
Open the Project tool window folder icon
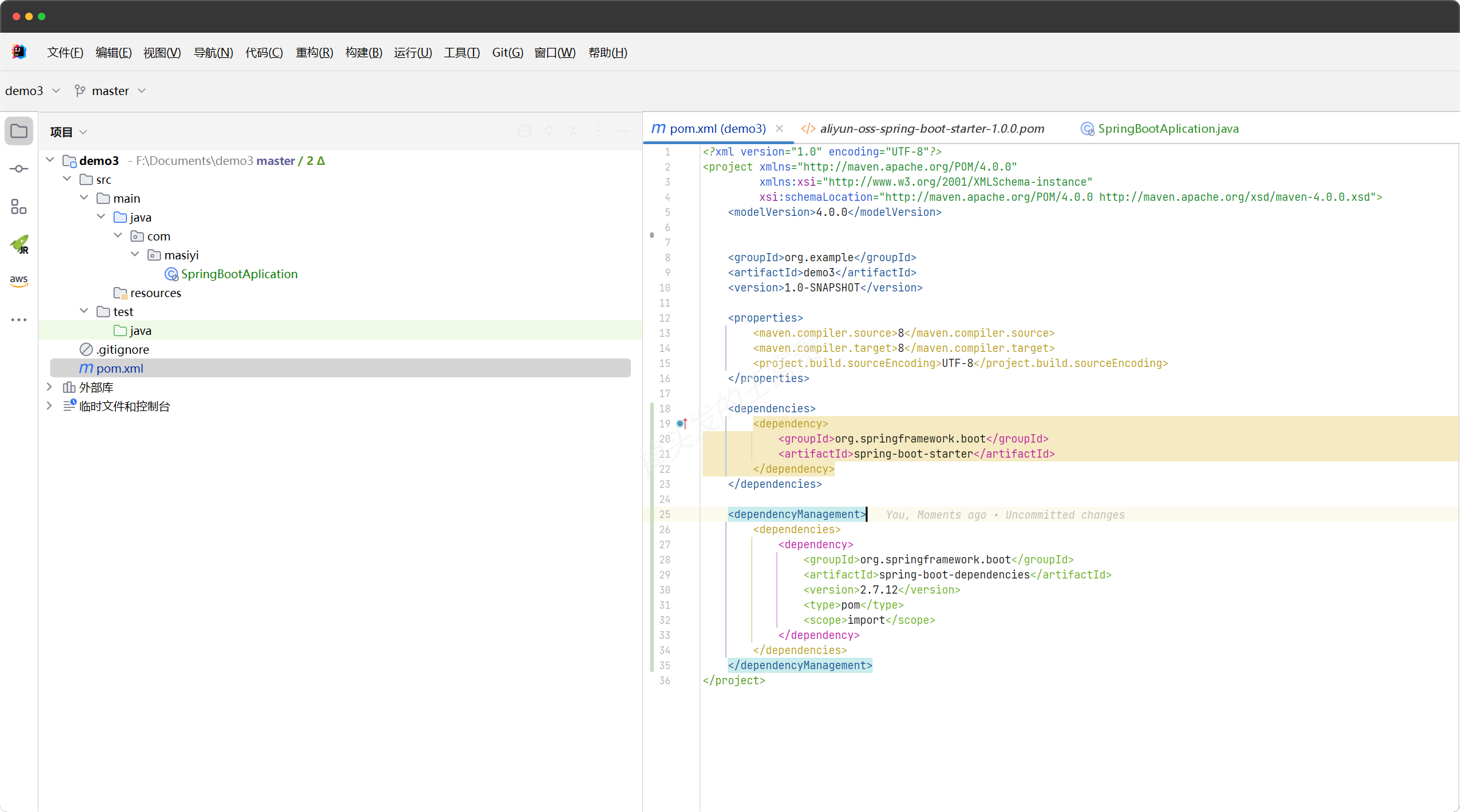19,131
